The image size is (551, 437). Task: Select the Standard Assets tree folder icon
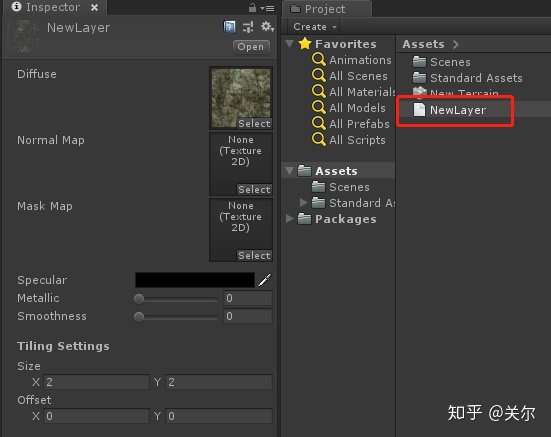point(318,203)
